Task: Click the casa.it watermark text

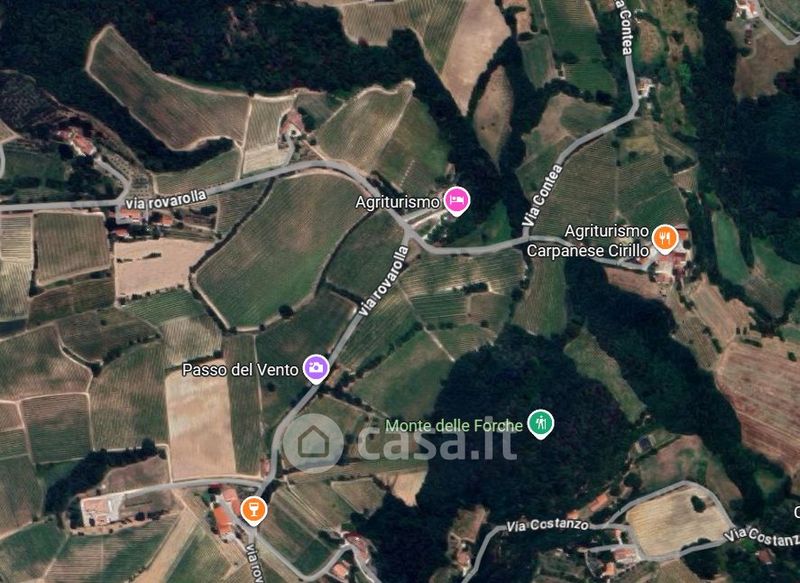Action: [x=437, y=442]
